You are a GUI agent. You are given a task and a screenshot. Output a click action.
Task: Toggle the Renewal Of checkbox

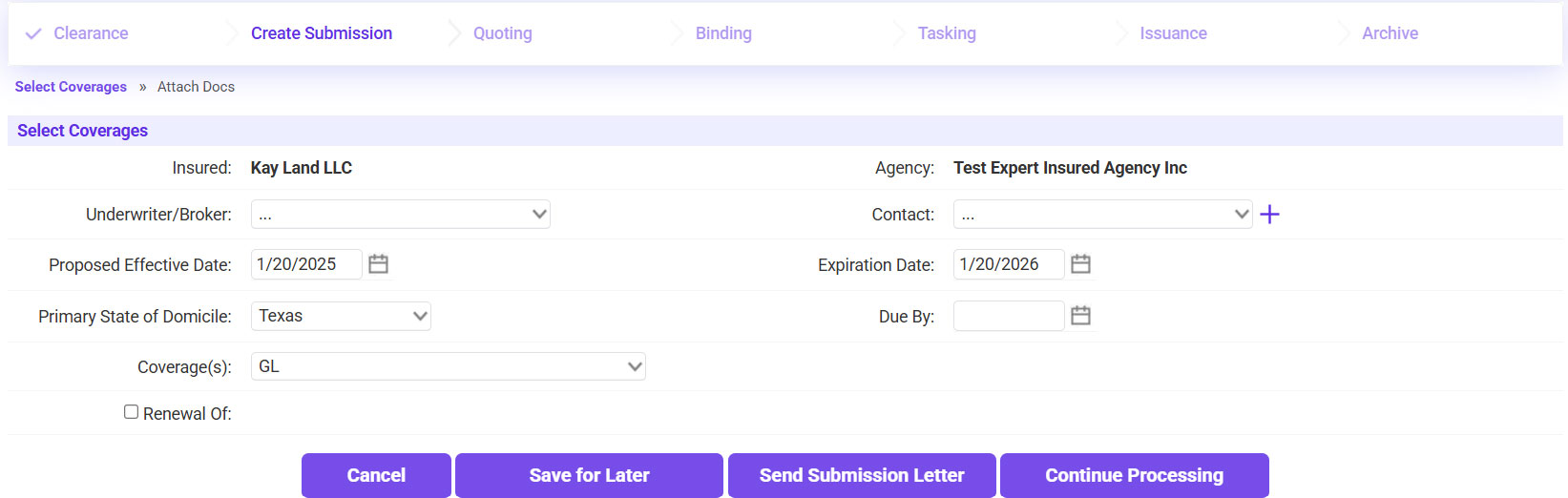pos(131,412)
